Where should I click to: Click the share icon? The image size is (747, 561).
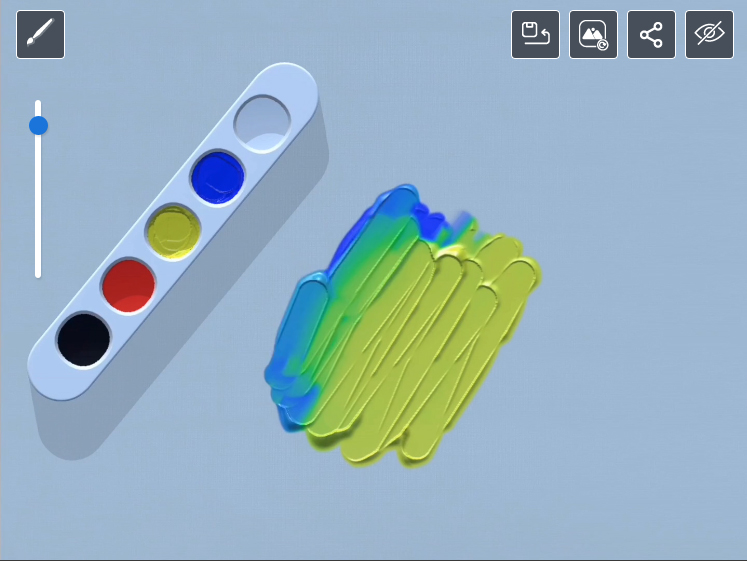(x=651, y=35)
